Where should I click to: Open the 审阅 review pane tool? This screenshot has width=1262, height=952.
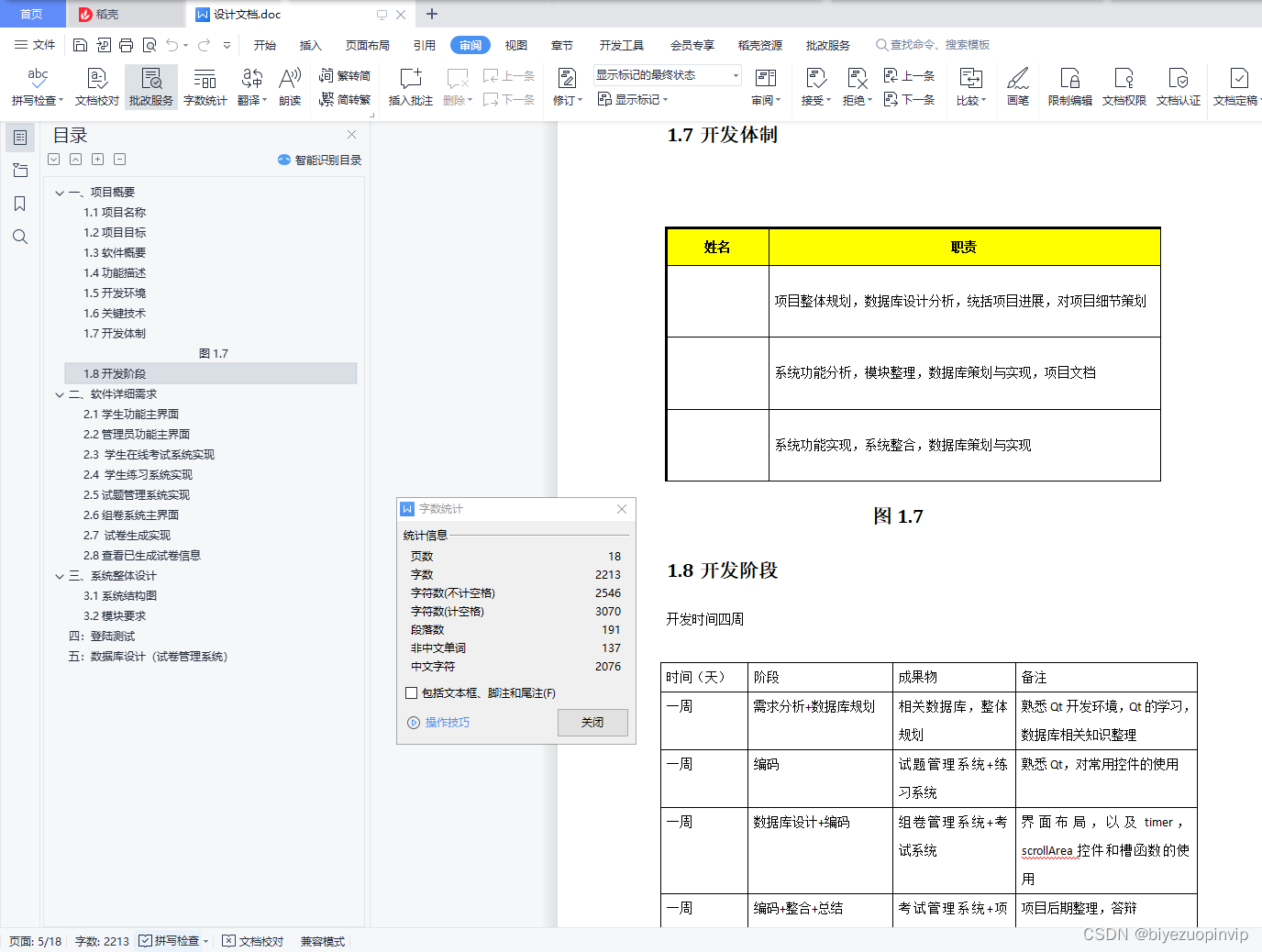766,87
